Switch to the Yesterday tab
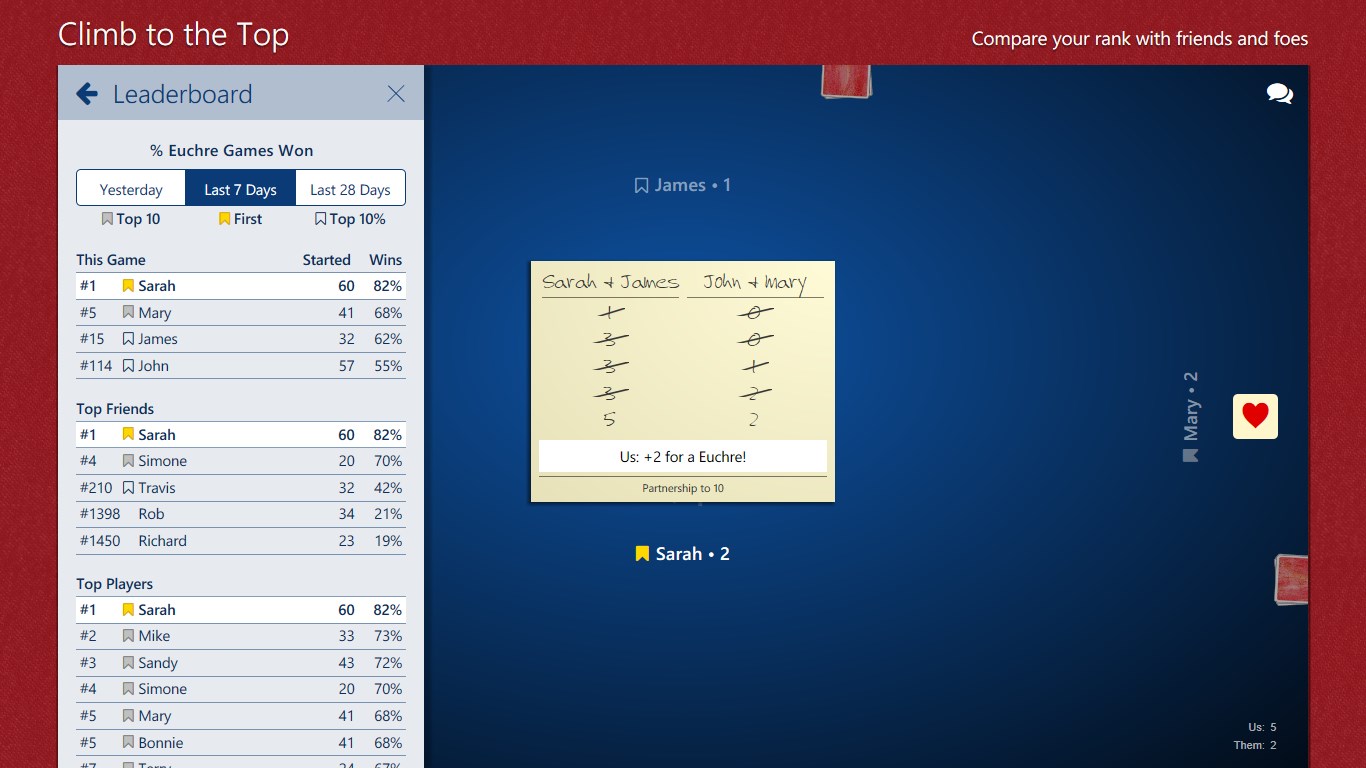The height and width of the screenshot is (768, 1366). [130, 188]
